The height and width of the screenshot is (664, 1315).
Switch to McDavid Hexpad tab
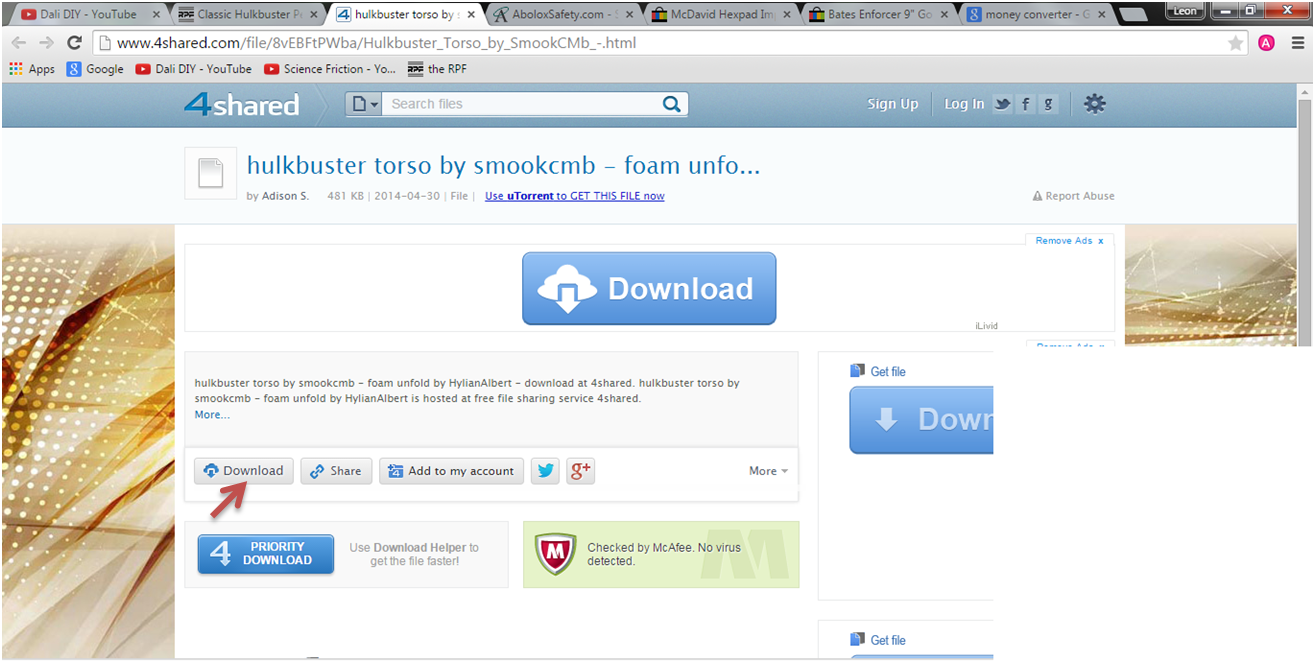click(x=722, y=14)
